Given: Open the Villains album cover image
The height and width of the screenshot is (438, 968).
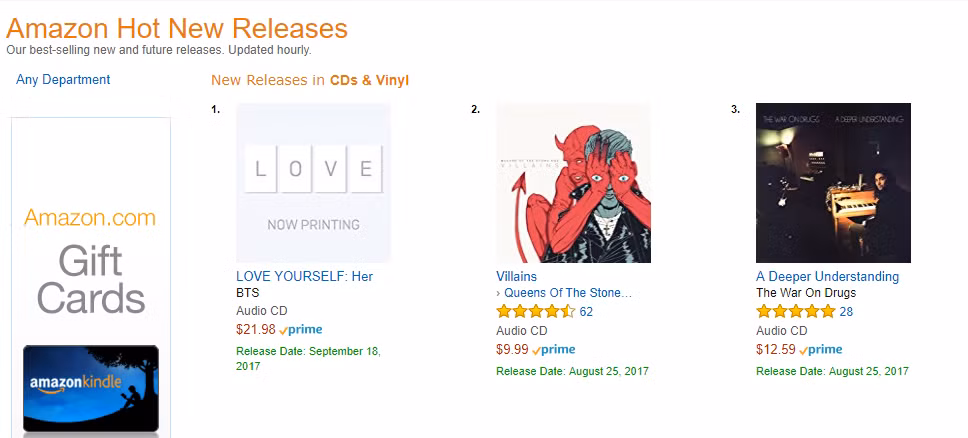Looking at the screenshot, I should [574, 183].
